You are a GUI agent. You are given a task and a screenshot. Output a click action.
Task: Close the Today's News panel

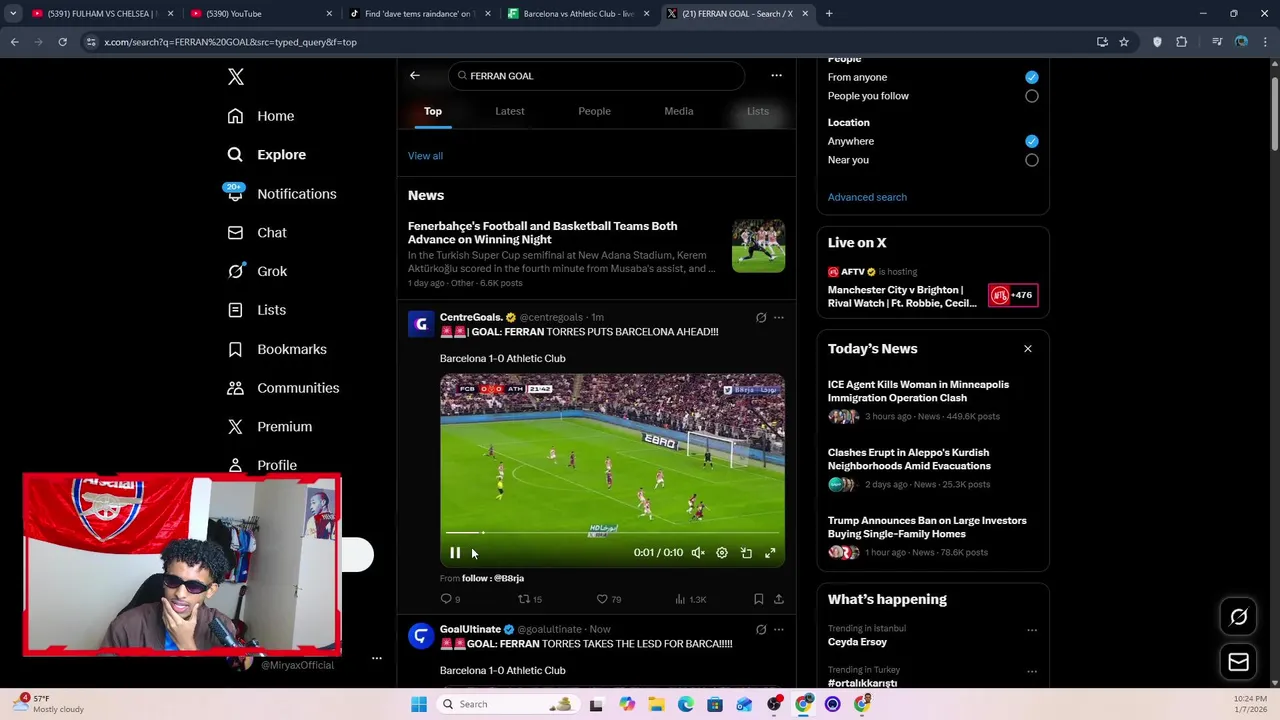click(1027, 349)
